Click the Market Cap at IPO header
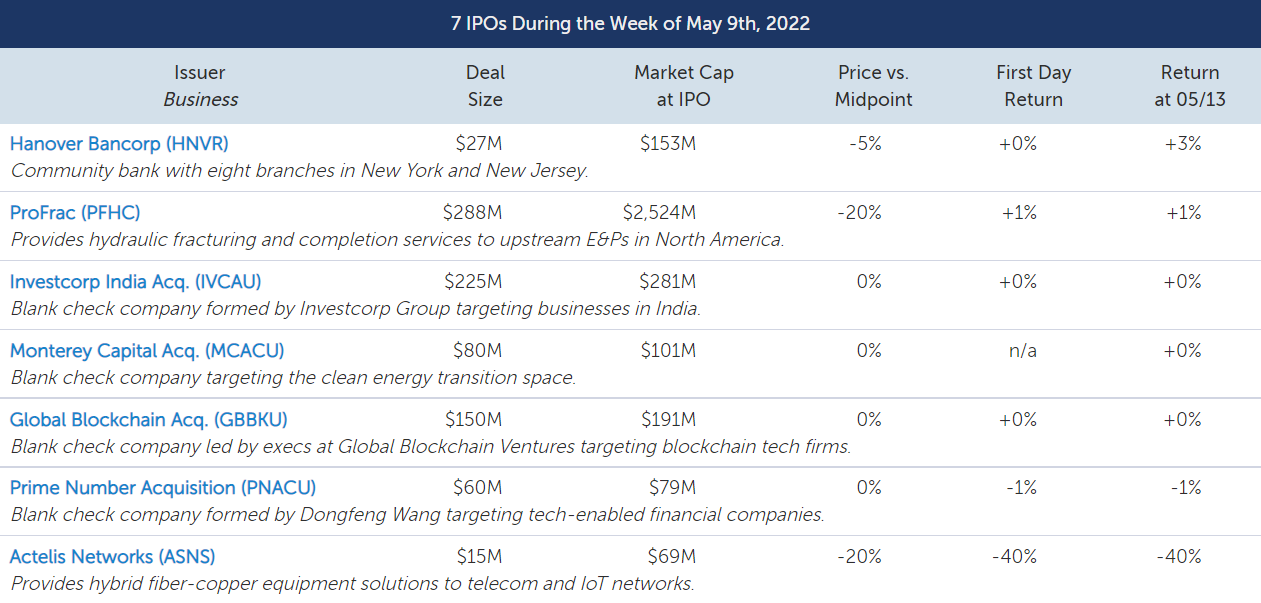Viewport: 1261px width, 603px height. pos(684,86)
